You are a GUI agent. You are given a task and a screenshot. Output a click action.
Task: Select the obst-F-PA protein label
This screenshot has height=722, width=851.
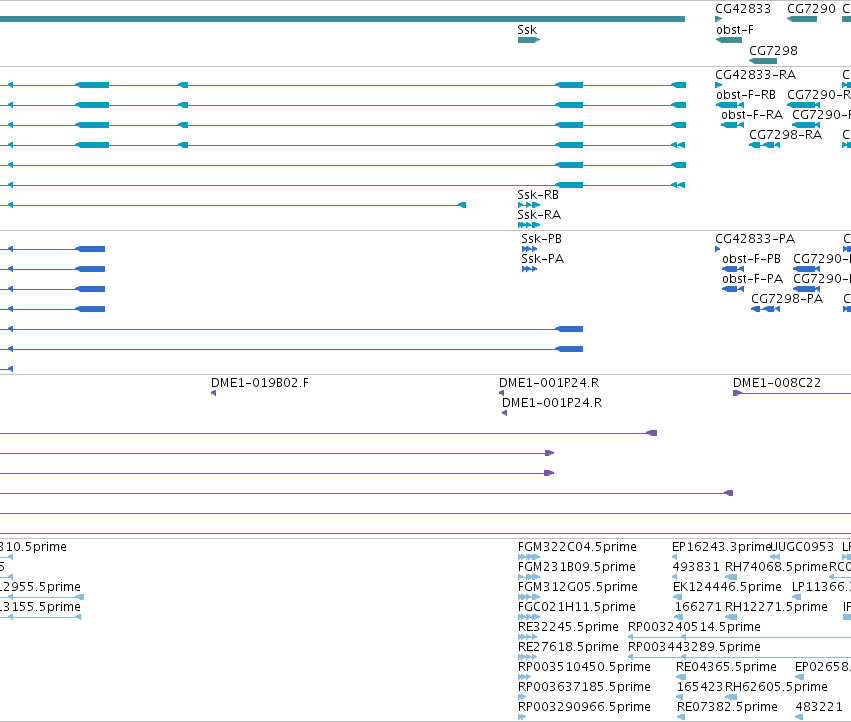(x=752, y=279)
